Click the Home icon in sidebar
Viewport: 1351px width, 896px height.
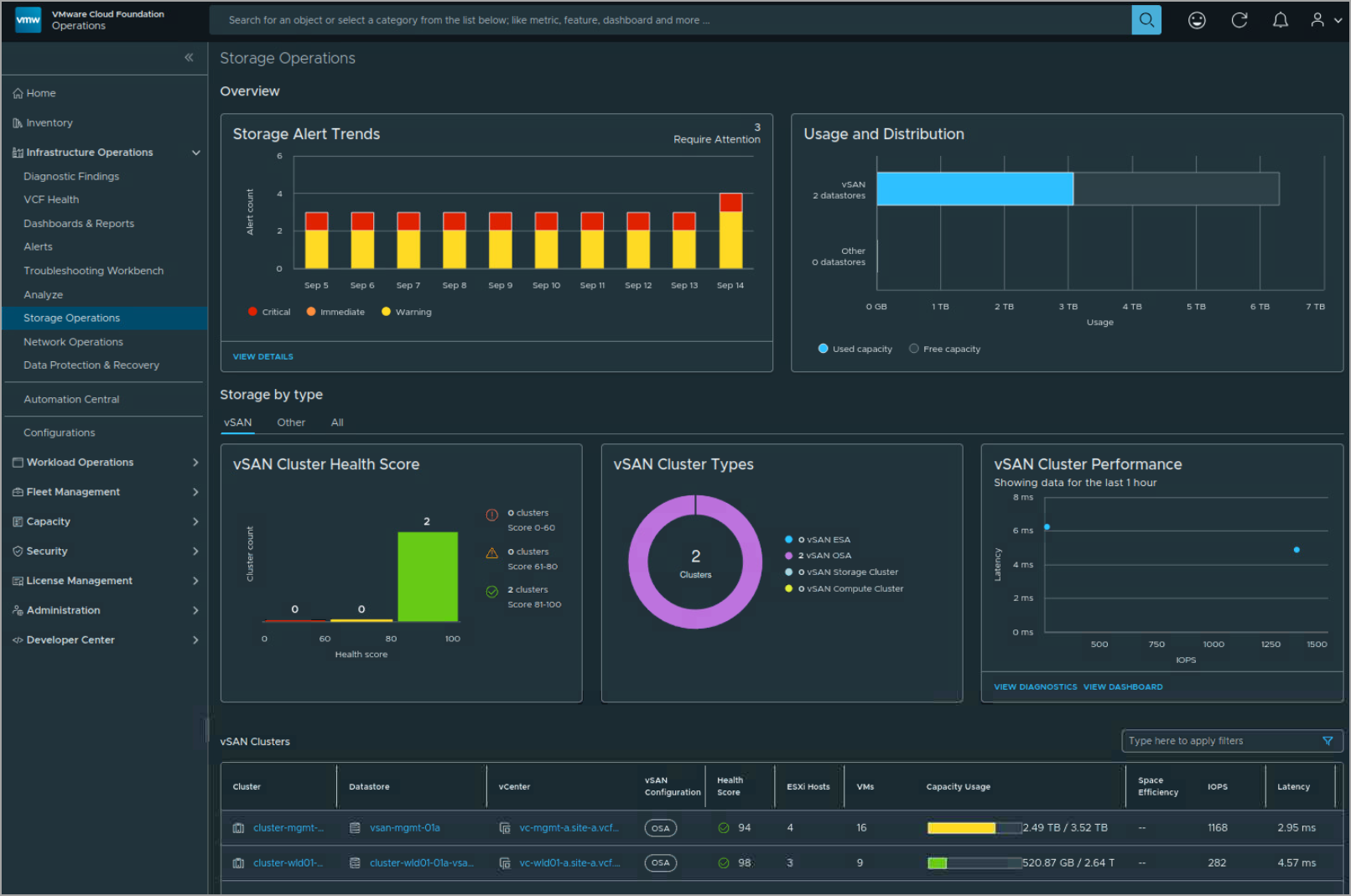tap(18, 93)
